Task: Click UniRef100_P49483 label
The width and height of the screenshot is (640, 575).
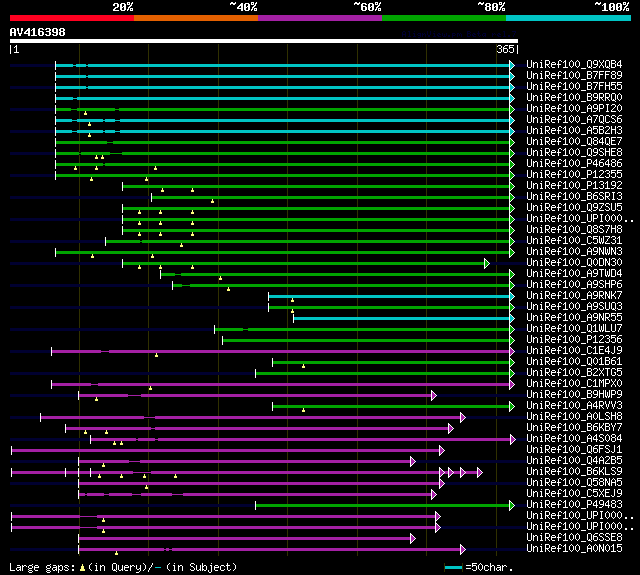Action: (x=574, y=505)
